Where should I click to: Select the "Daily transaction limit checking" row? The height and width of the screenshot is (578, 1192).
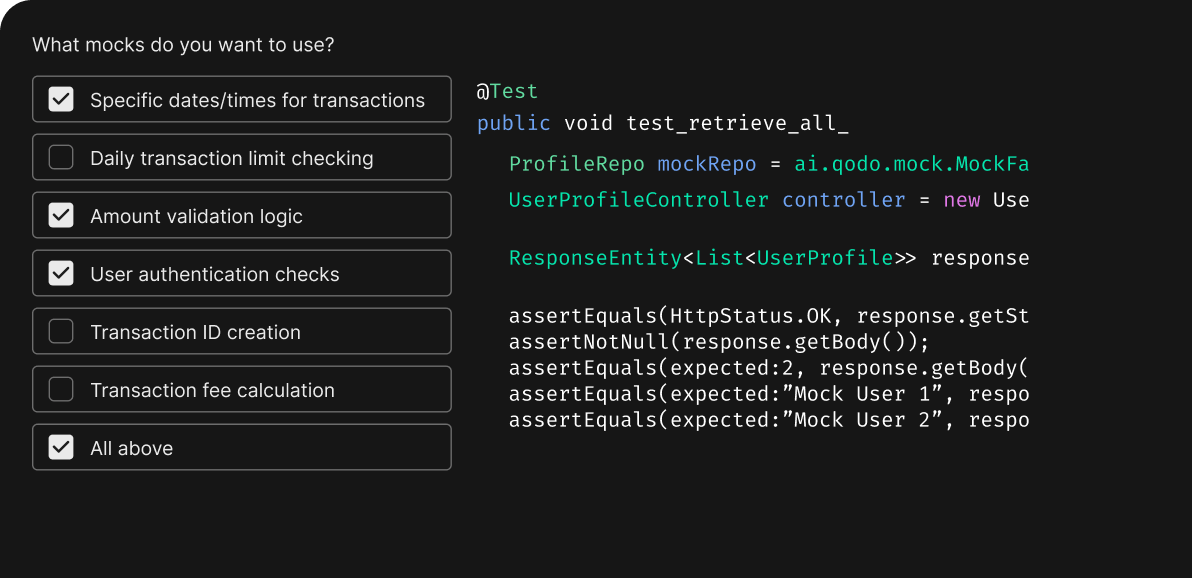tap(241, 157)
